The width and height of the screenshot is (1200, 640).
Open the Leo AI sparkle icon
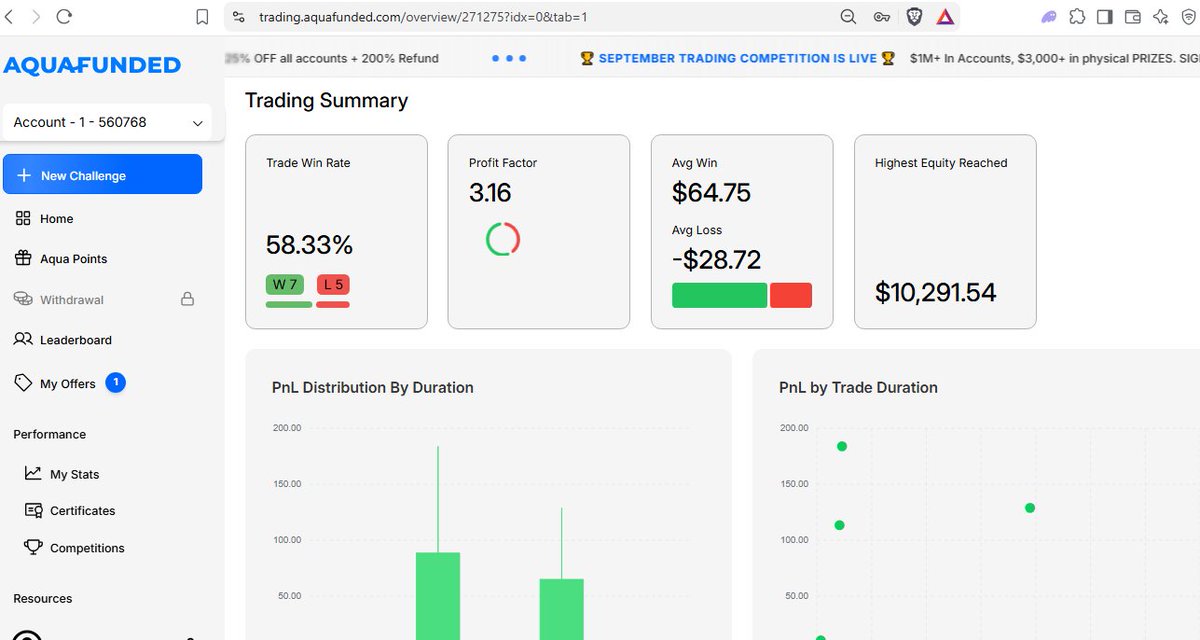click(x=1161, y=17)
